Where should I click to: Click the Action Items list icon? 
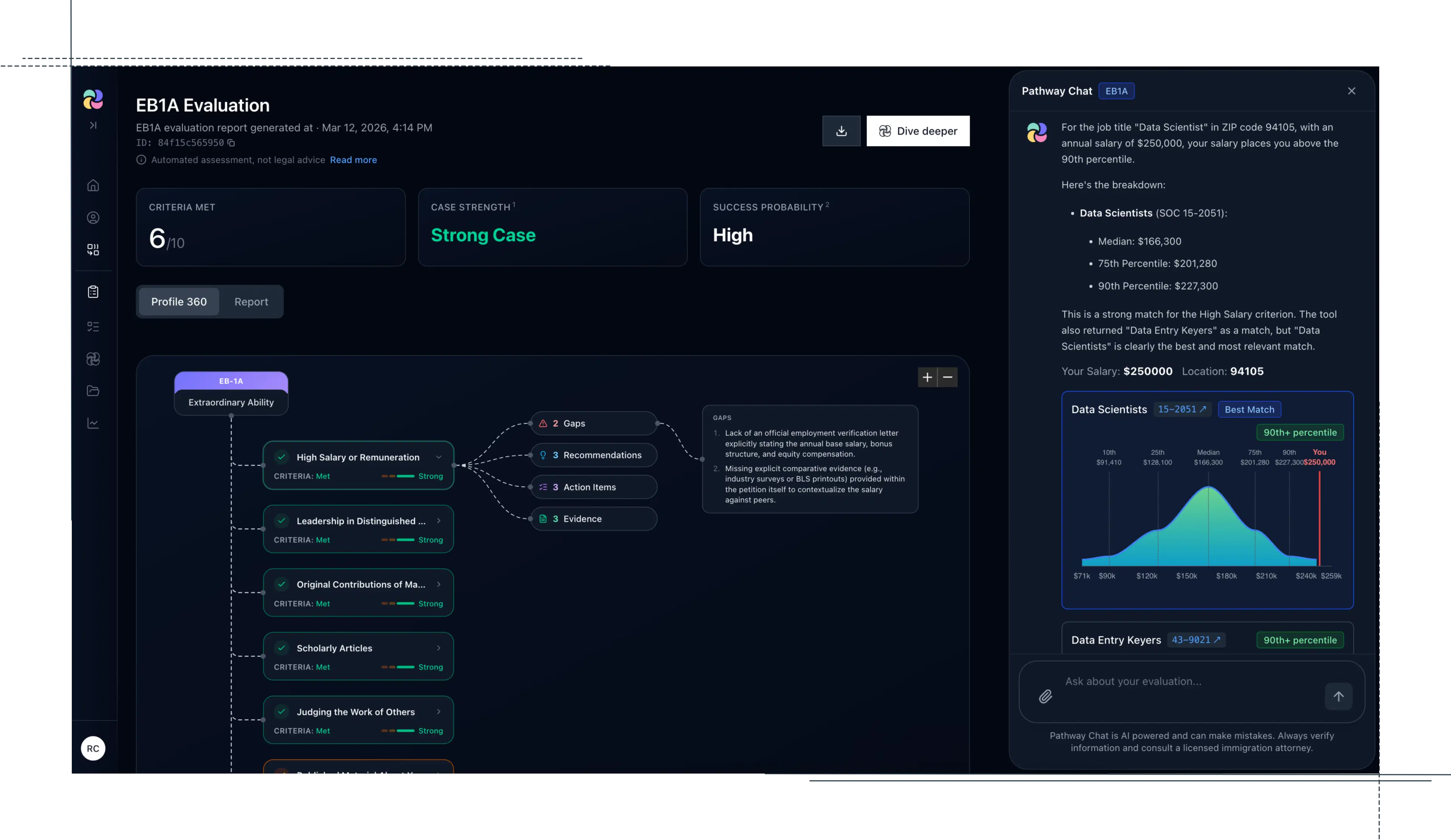543,487
